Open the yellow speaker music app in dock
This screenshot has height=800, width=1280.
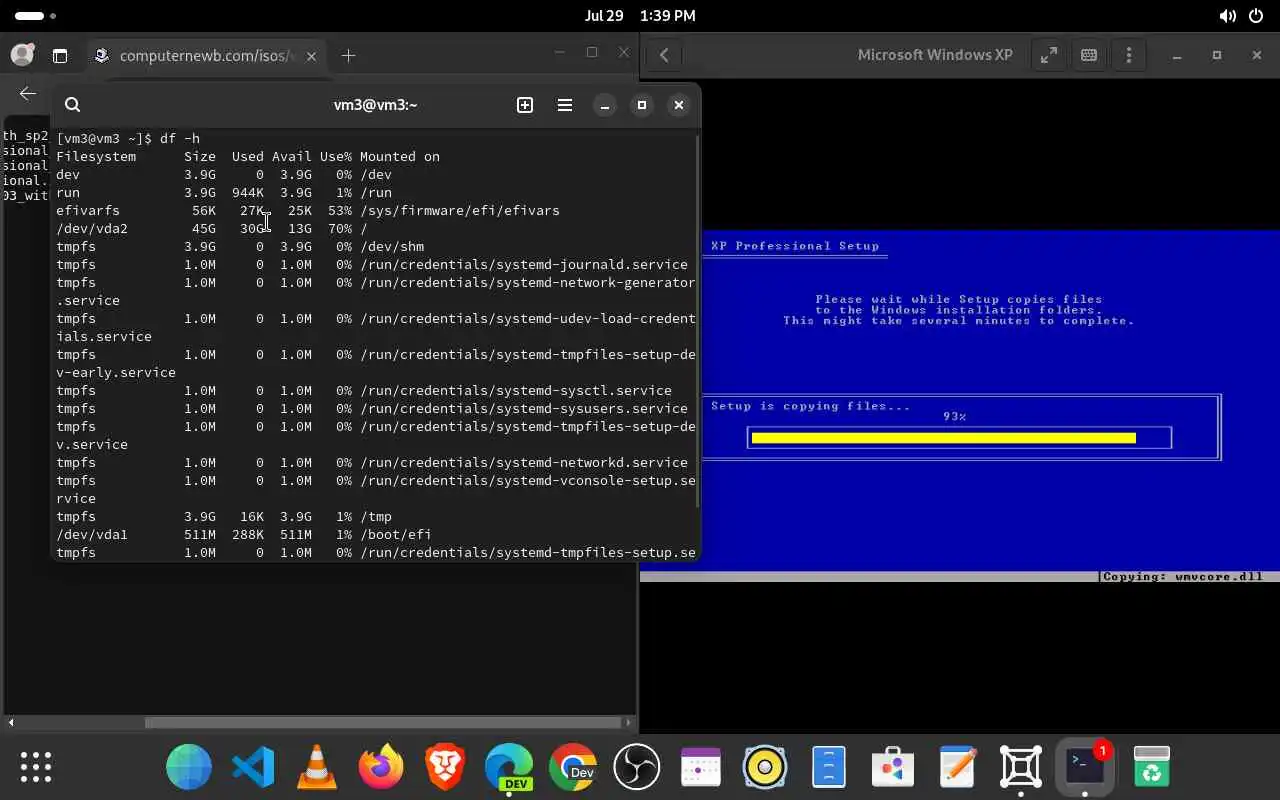click(x=765, y=767)
